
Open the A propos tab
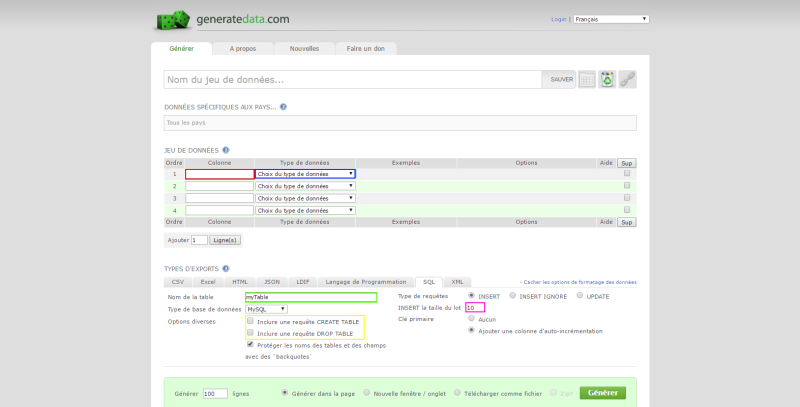click(x=244, y=48)
